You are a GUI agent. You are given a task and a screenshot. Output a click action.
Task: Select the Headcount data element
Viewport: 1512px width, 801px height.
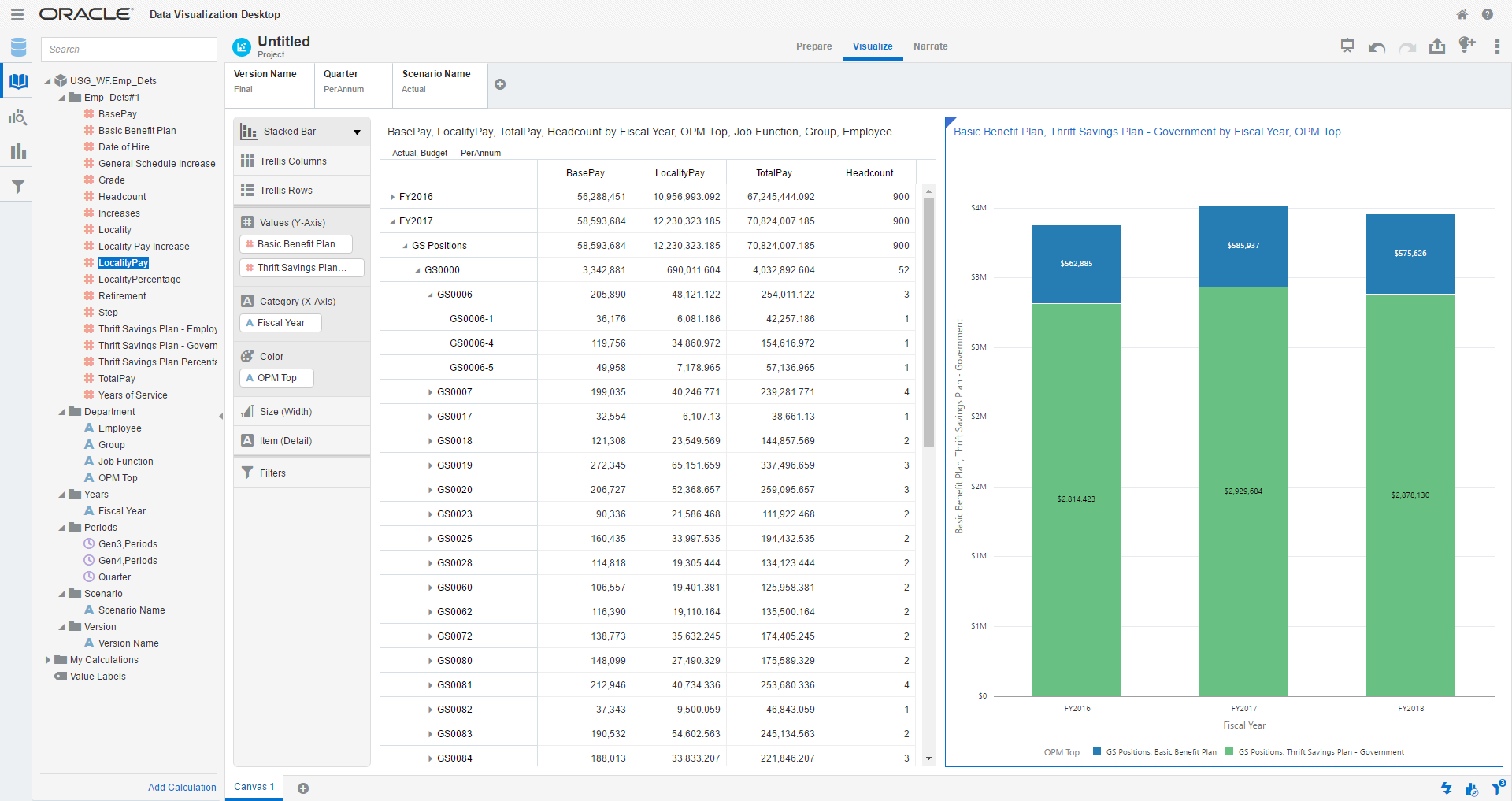(122, 197)
